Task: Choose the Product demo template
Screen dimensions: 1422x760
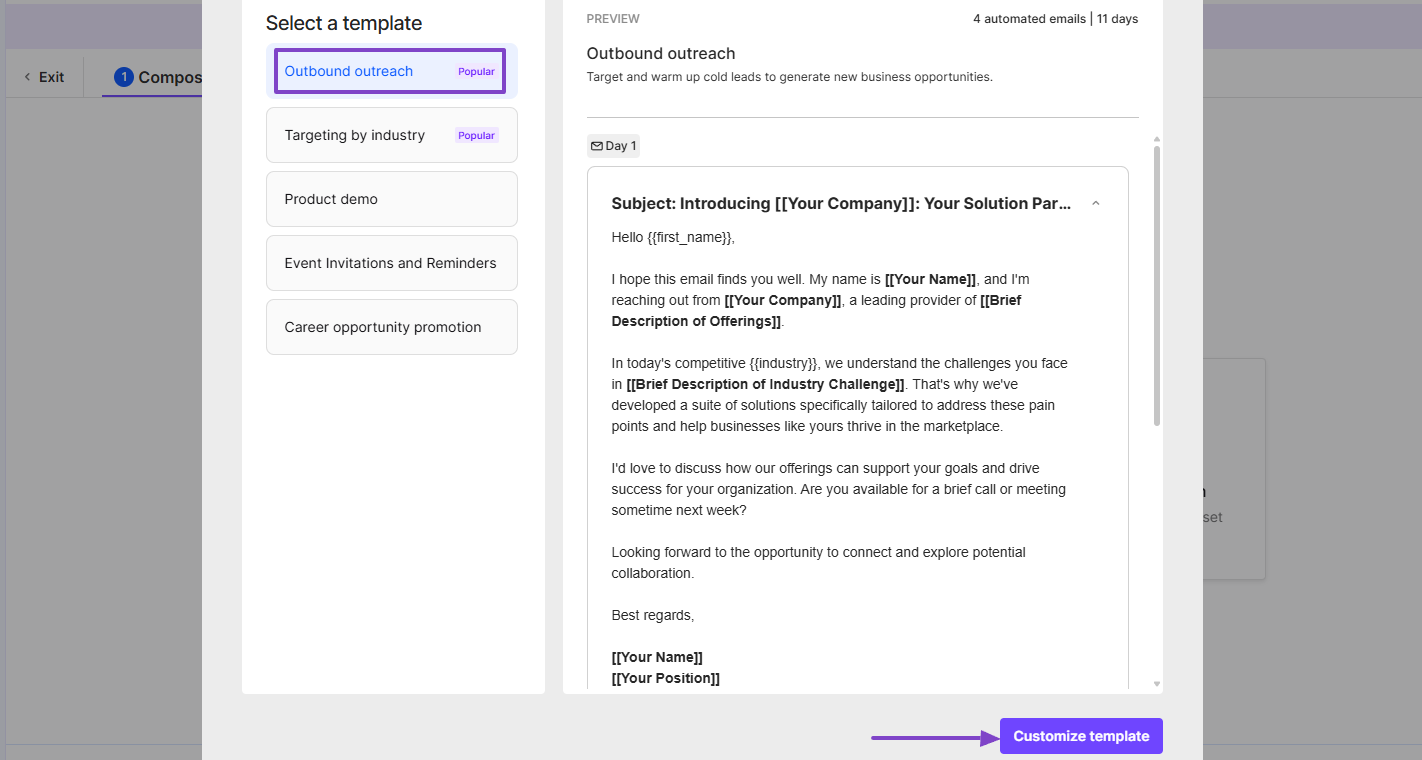Action: 391,199
